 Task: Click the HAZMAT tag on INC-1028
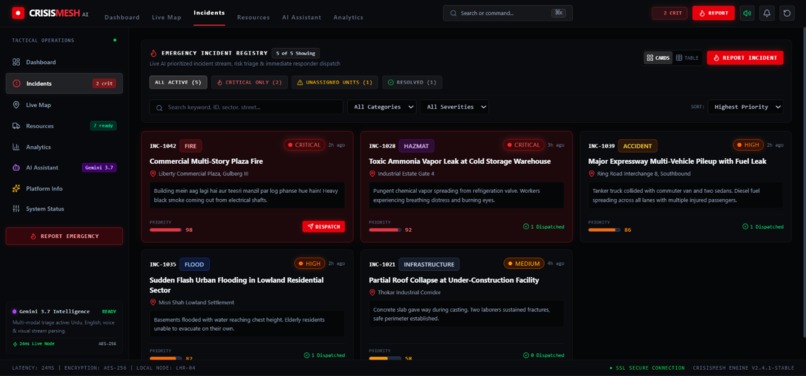tap(416, 146)
